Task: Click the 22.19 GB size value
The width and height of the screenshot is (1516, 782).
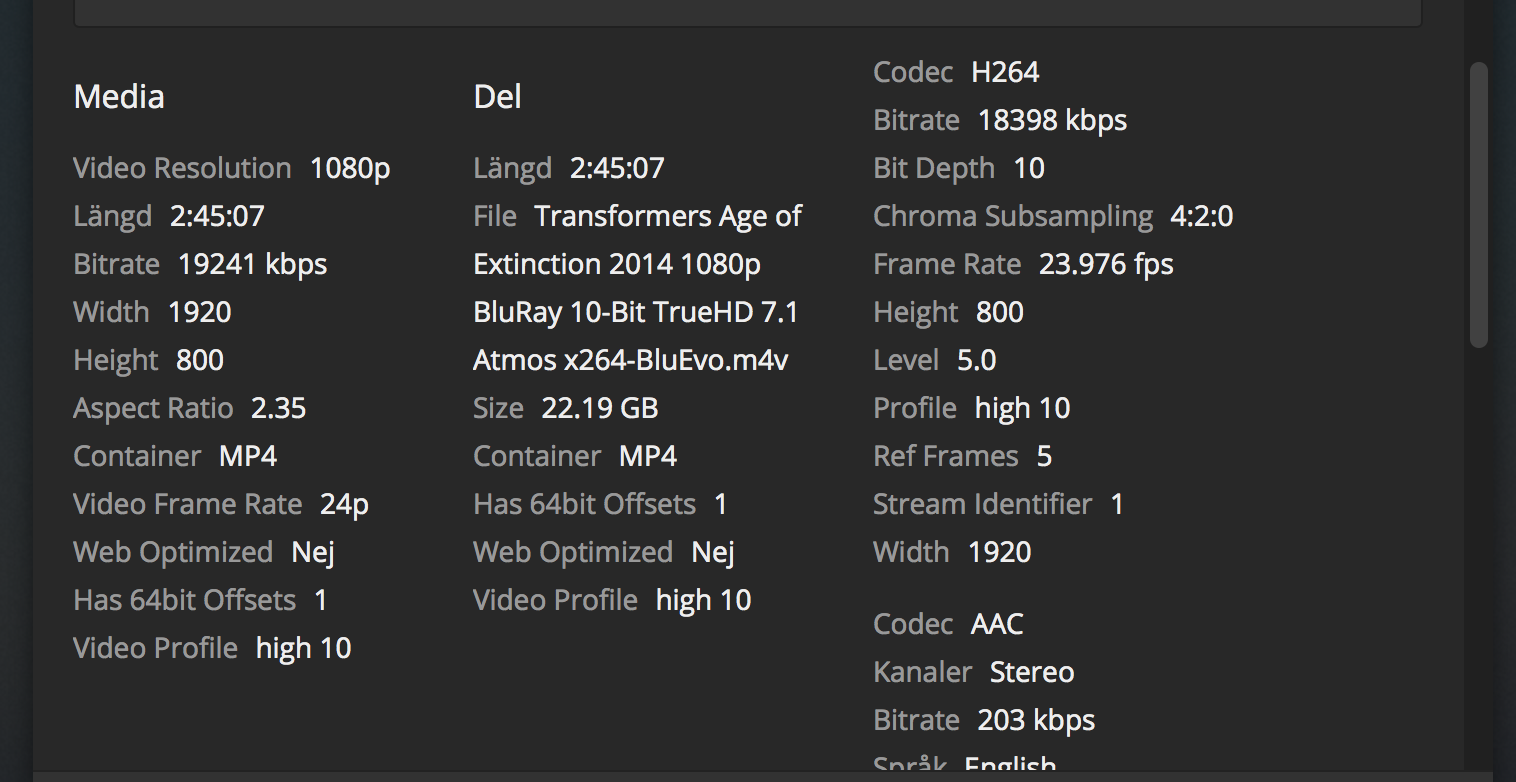Action: coord(599,408)
